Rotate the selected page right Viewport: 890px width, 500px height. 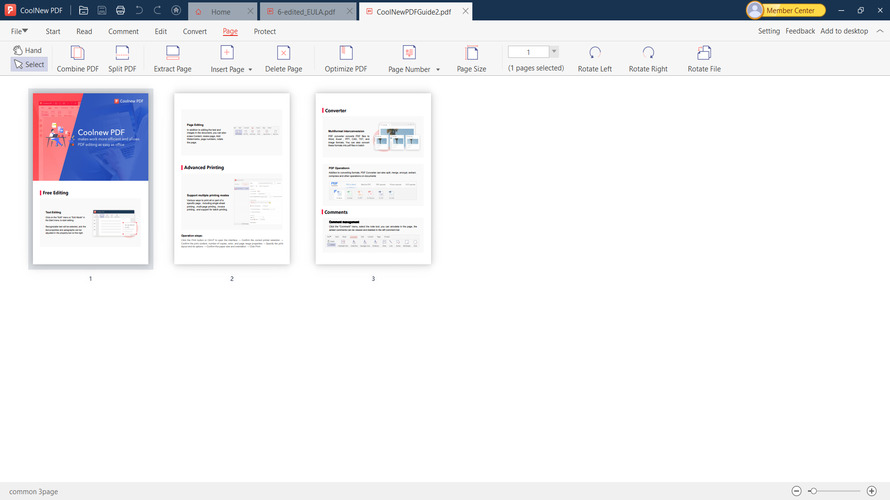tap(648, 52)
